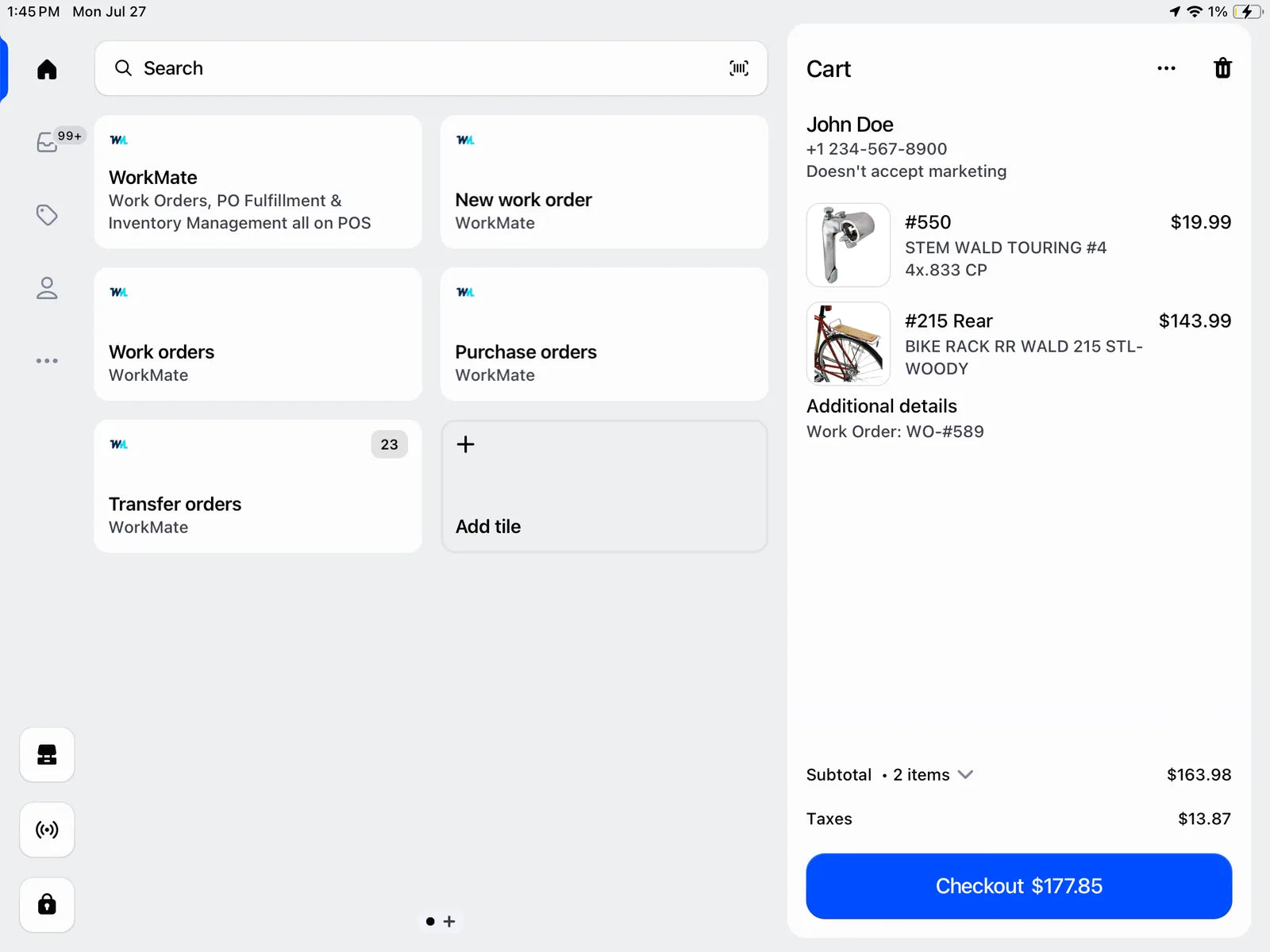Tap the barcode scanner icon in search
Viewport: 1270px width, 952px height.
click(x=739, y=68)
